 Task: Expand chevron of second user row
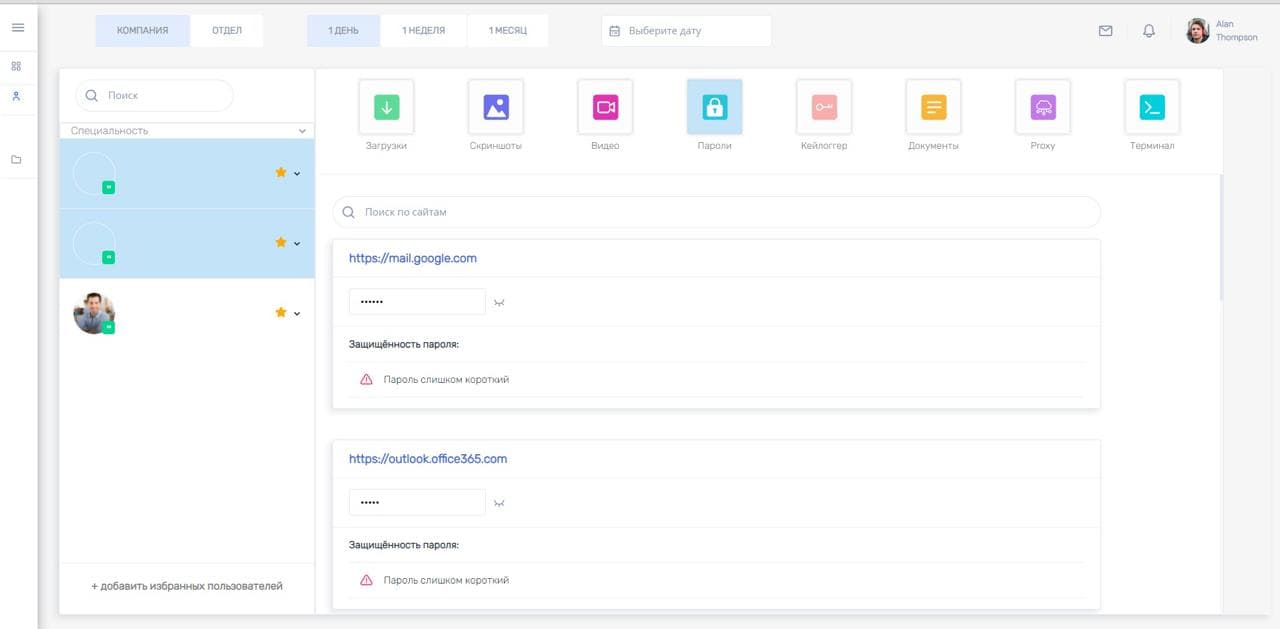297,244
